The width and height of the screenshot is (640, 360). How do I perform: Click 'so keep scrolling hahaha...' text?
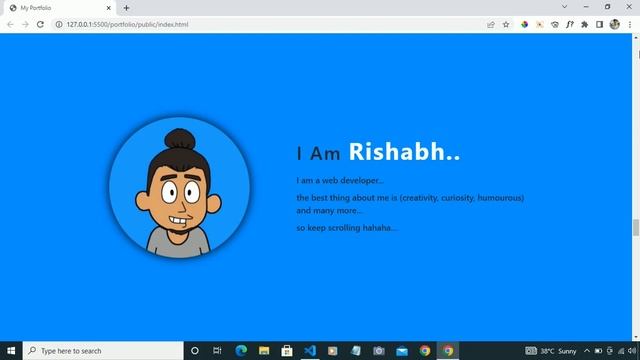pos(347,228)
